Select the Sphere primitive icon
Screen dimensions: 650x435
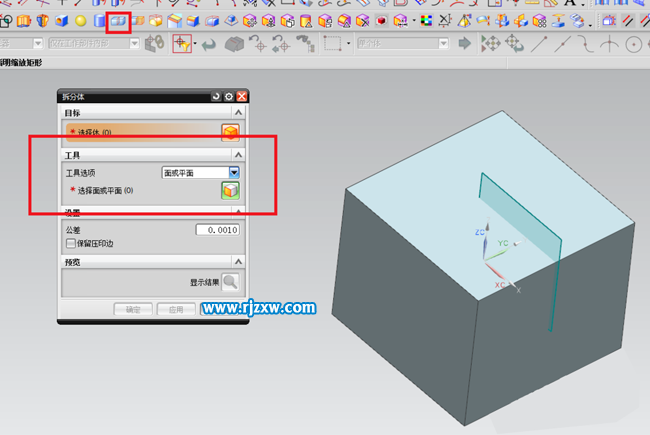pos(81,21)
